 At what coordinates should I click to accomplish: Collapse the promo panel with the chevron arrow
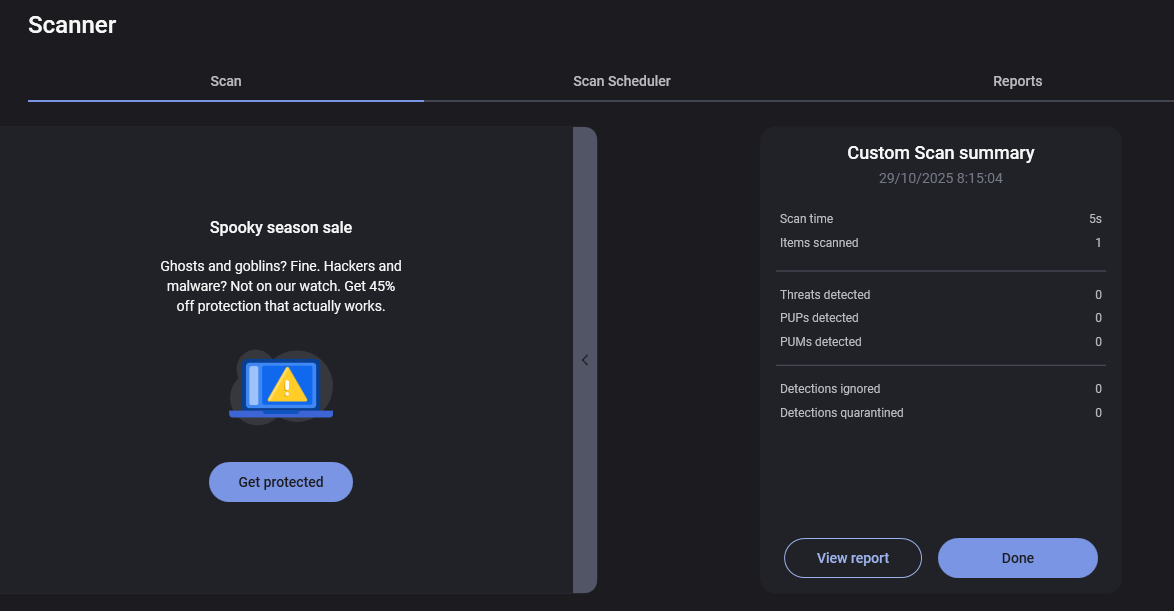pyautogui.click(x=585, y=360)
